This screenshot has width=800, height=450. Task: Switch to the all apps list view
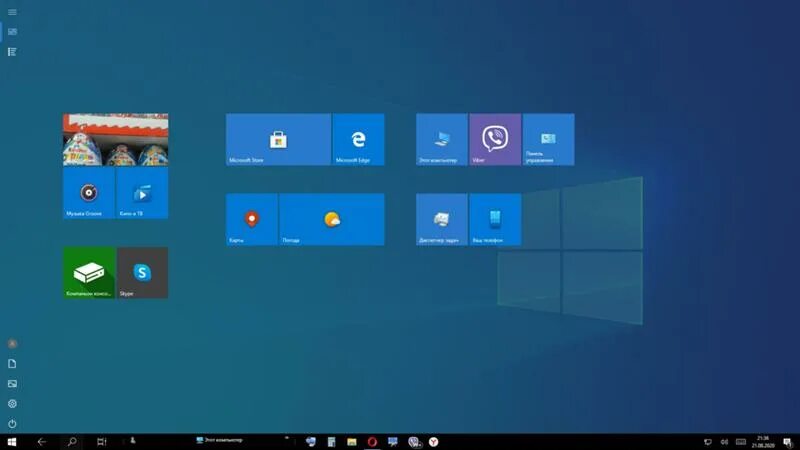coord(12,52)
